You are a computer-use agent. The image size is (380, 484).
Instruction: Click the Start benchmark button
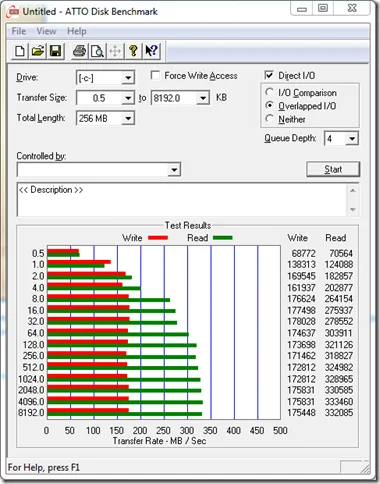click(x=333, y=169)
